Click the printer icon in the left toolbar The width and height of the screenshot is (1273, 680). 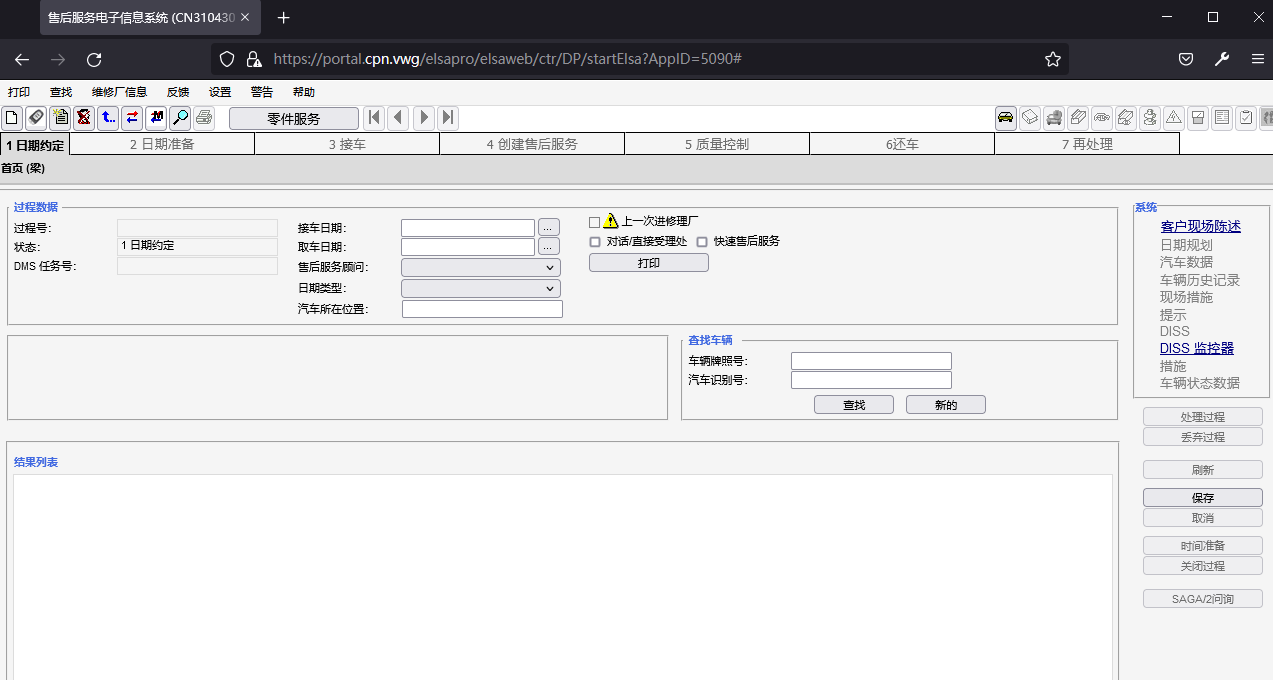(x=203, y=117)
